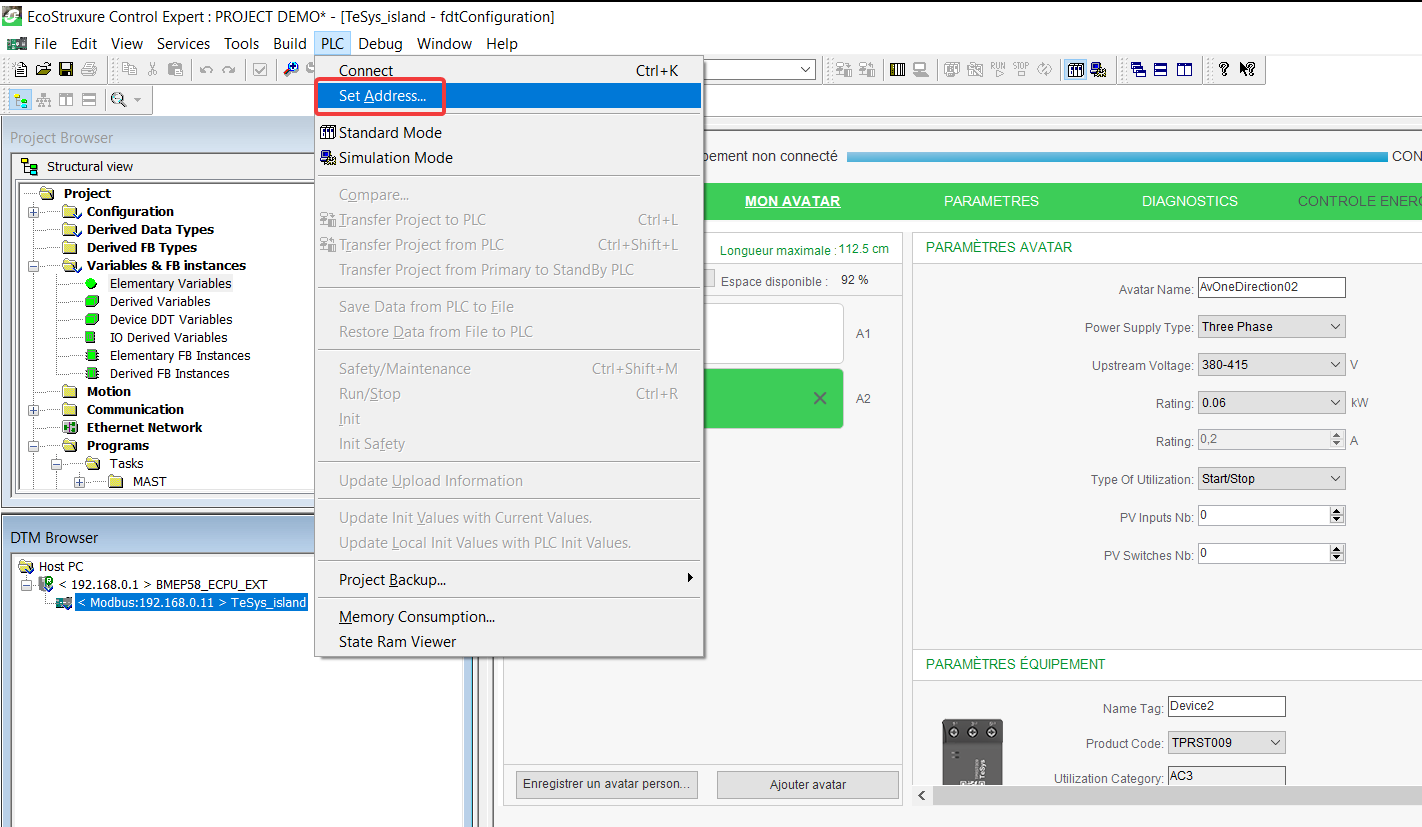Open the Product Code dropdown
Viewport: 1422px width, 827px height.
click(x=1275, y=743)
